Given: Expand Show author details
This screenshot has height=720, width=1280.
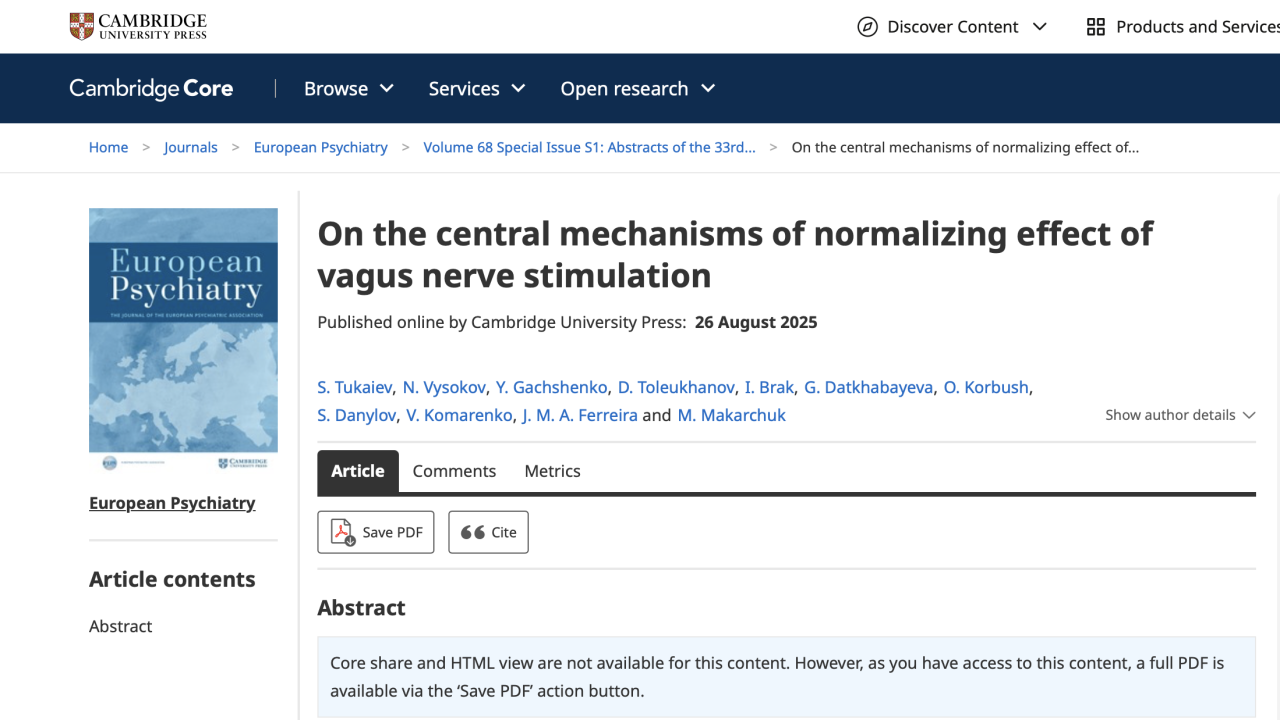Looking at the screenshot, I should click(x=1180, y=415).
